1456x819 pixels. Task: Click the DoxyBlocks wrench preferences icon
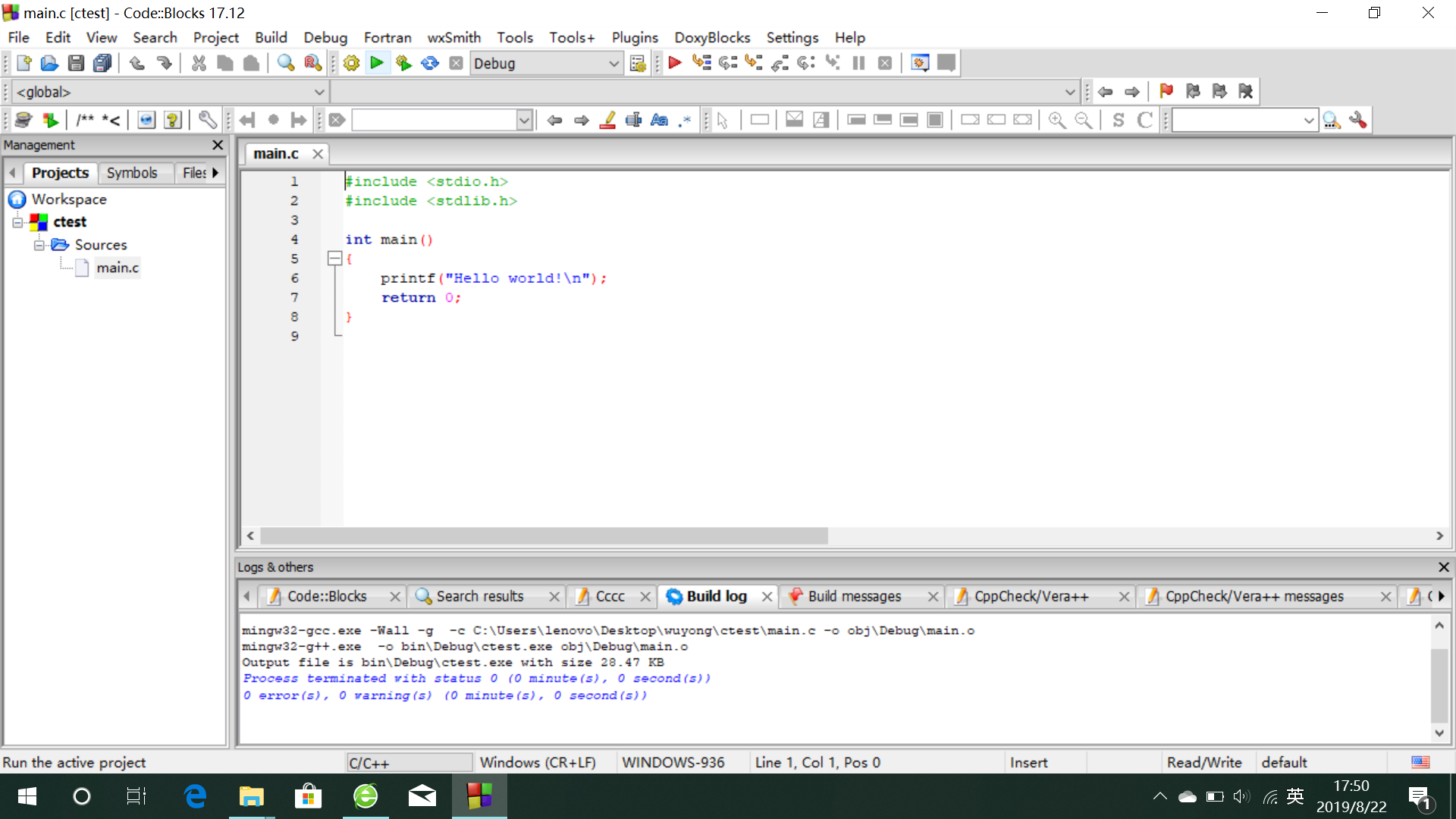[207, 120]
